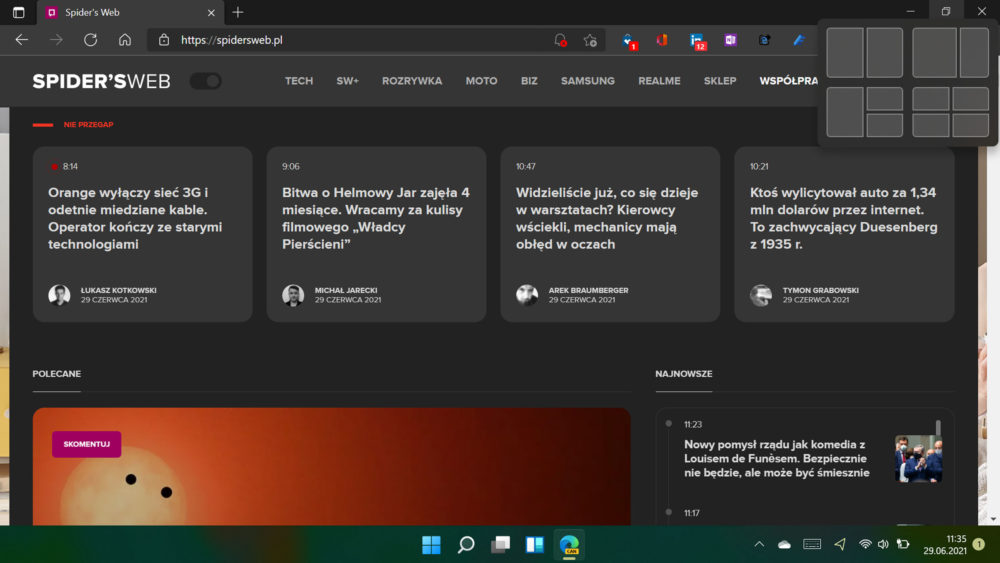Image resolution: width=1000 pixels, height=563 pixels.
Task: Click the blue pen extension icon
Action: (x=798, y=40)
